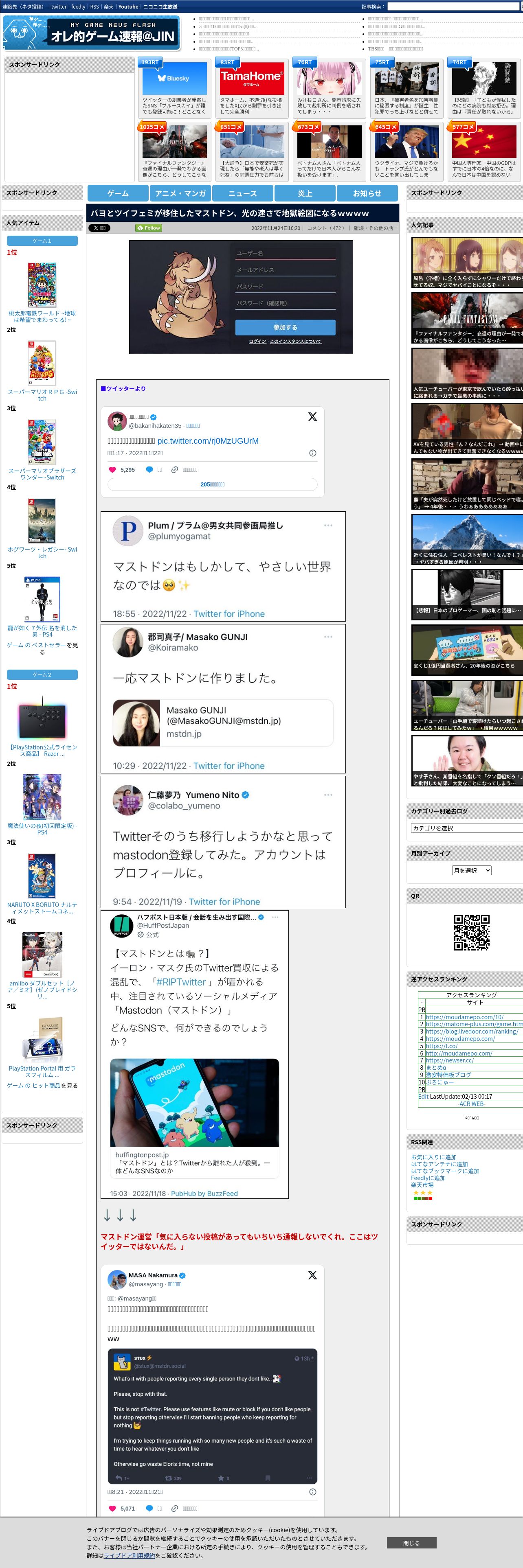The height and width of the screenshot is (1568, 523).
Task: Click the PlayStation Portal ガラスフィルム product link
Action: coord(42,1072)
